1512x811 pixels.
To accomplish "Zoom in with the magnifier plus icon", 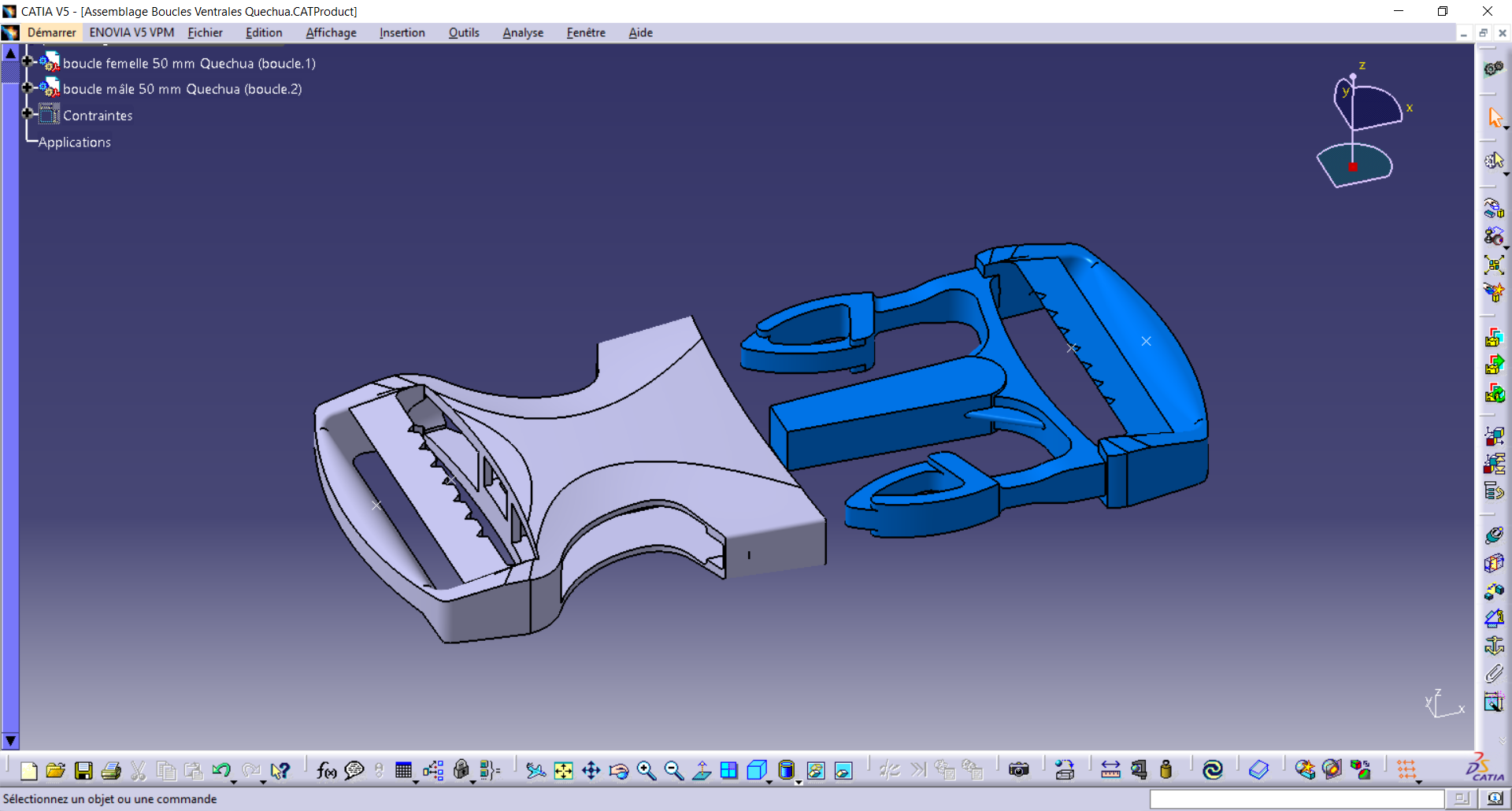I will coord(646,771).
